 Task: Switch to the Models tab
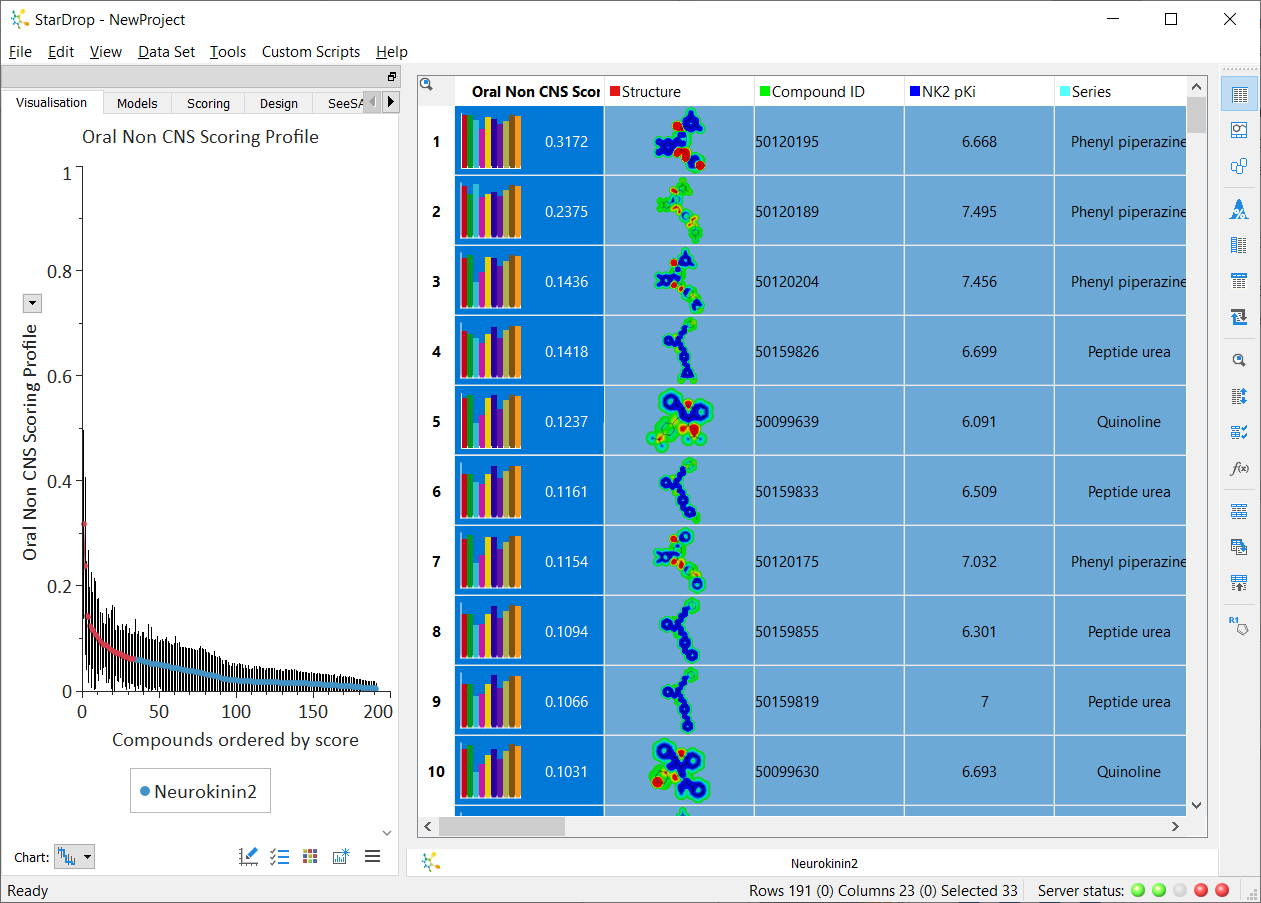pyautogui.click(x=137, y=103)
